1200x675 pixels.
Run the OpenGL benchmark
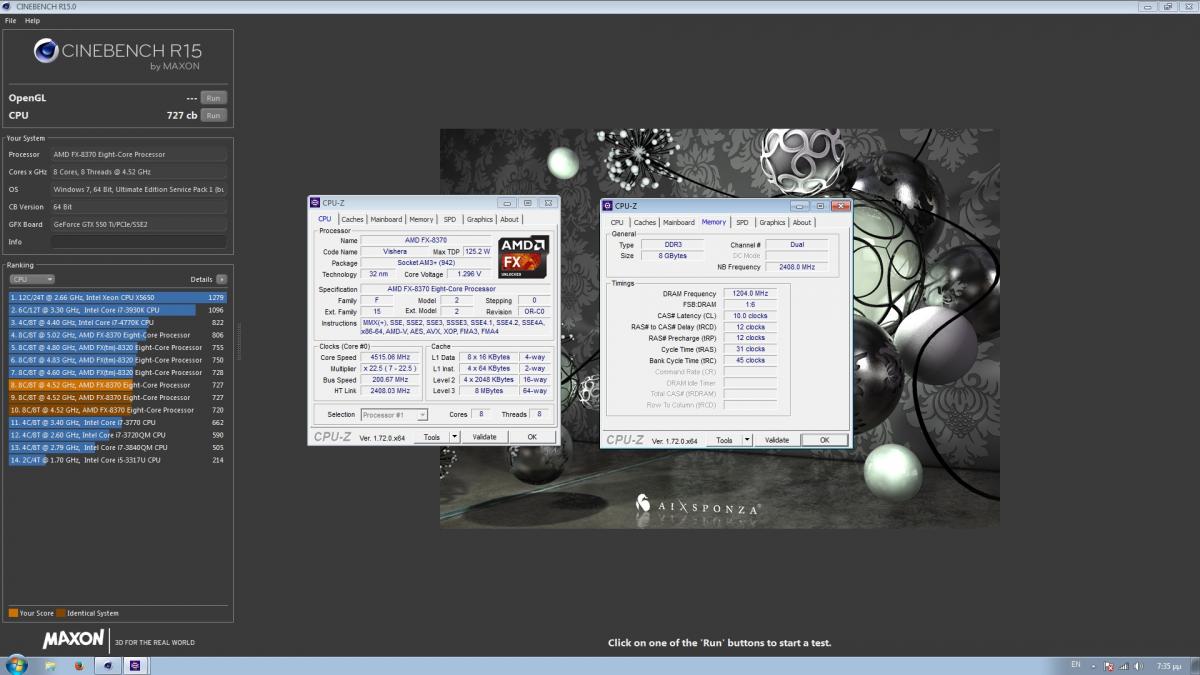(x=213, y=98)
